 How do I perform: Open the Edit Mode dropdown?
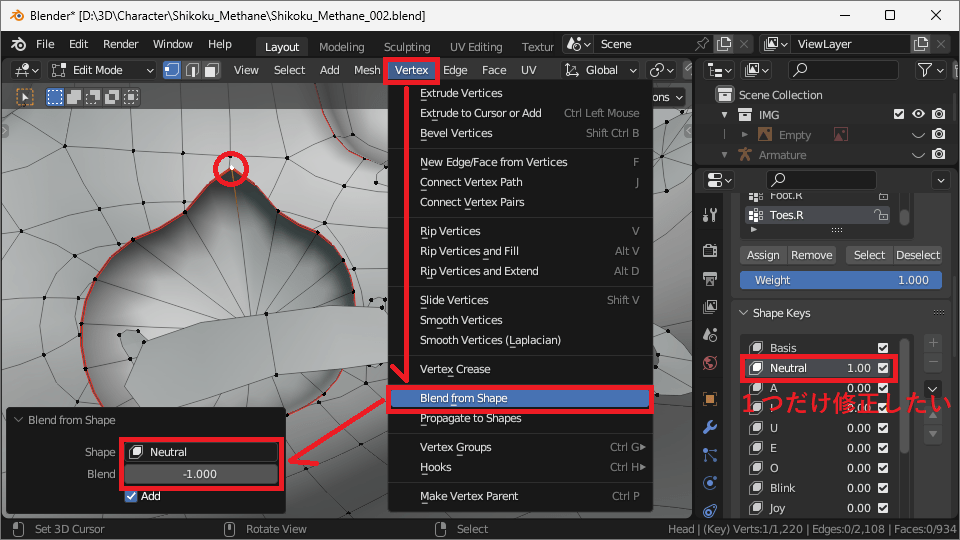(100, 70)
